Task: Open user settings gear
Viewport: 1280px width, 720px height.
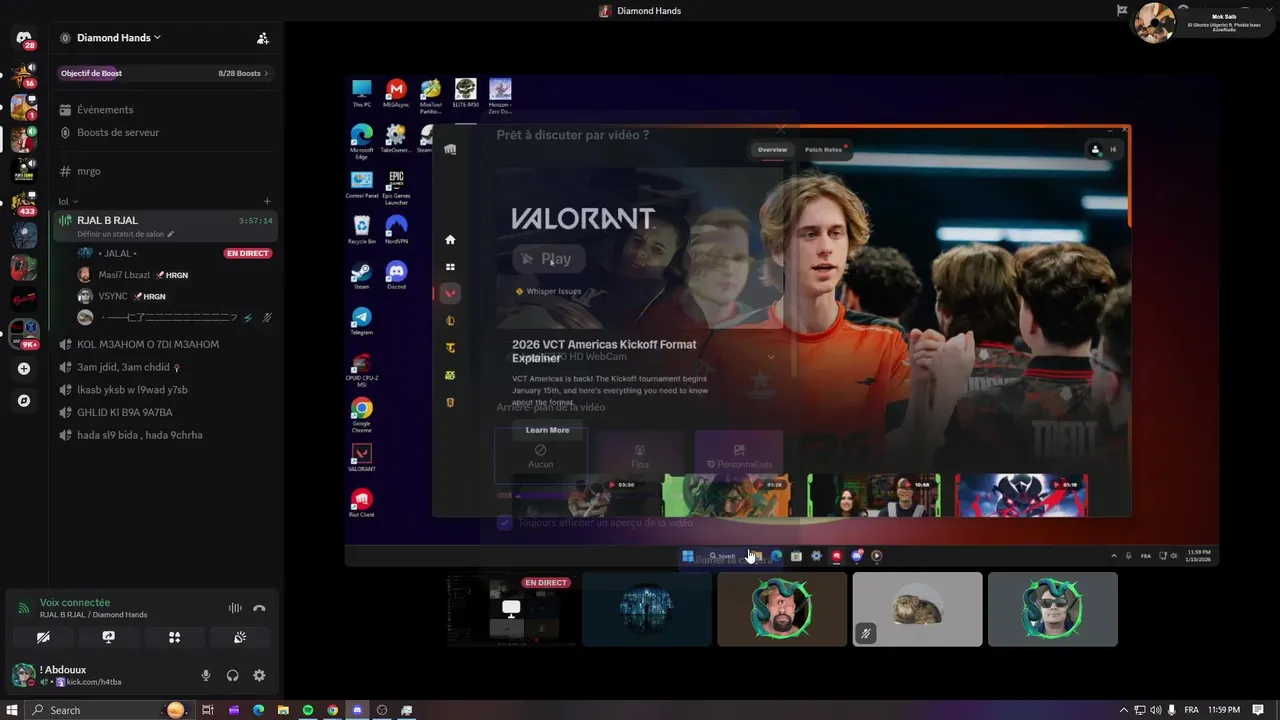Action: coord(259,676)
